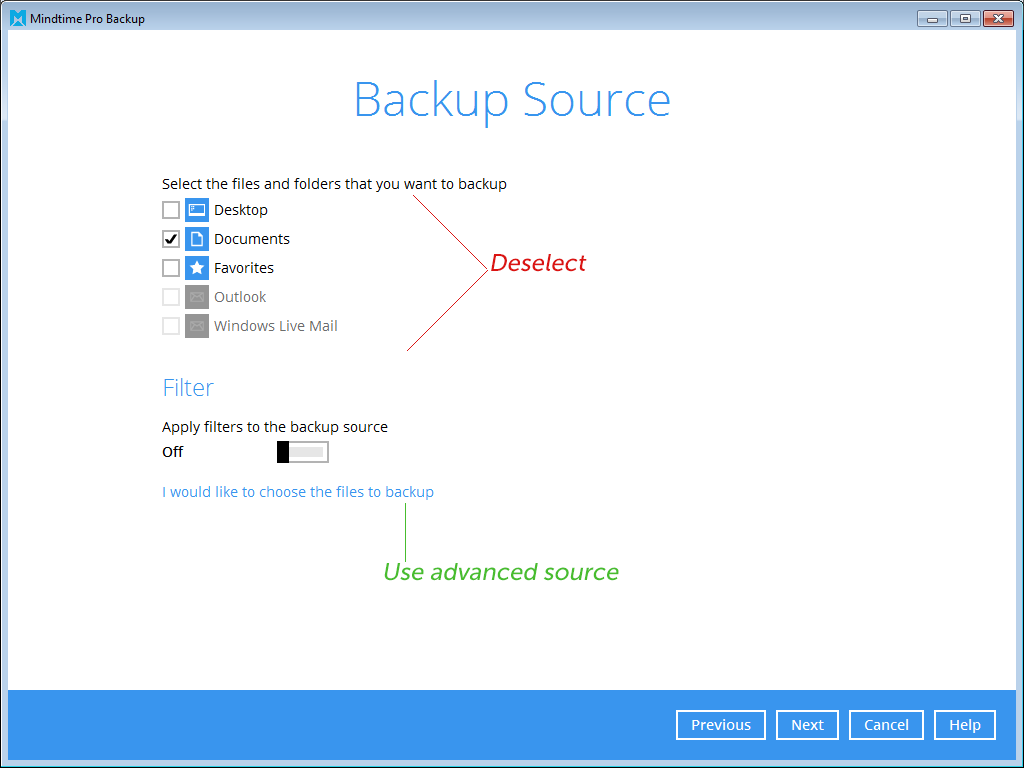1024x768 pixels.
Task: Go back with the Previous button
Action: point(720,725)
